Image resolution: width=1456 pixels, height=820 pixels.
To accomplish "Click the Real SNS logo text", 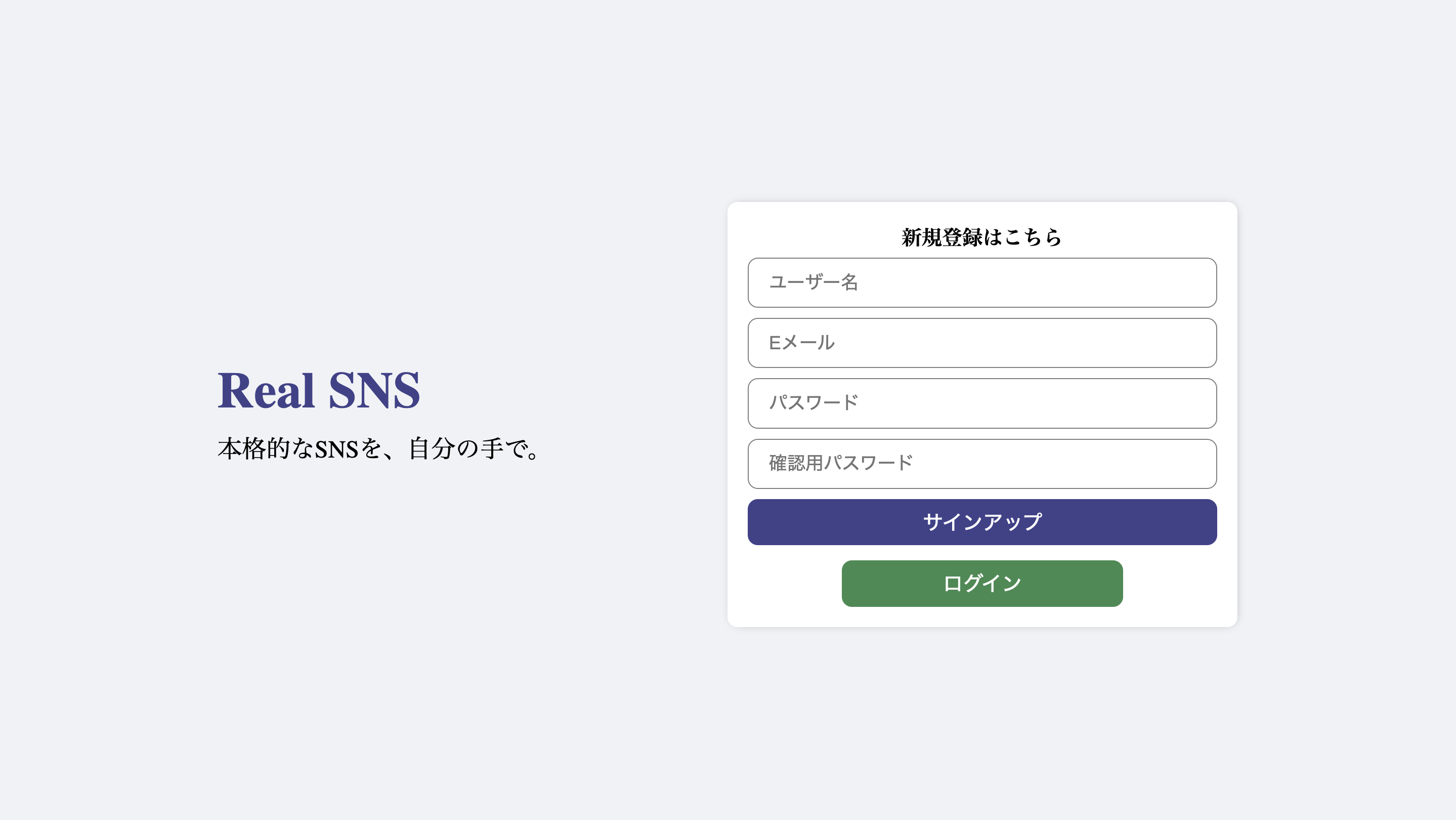I will click(x=320, y=390).
